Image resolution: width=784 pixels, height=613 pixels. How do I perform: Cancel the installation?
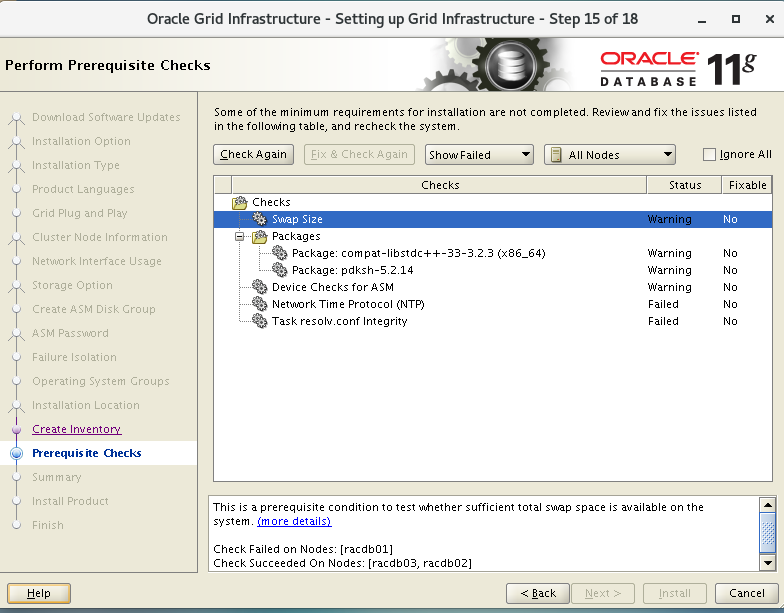coord(746,593)
